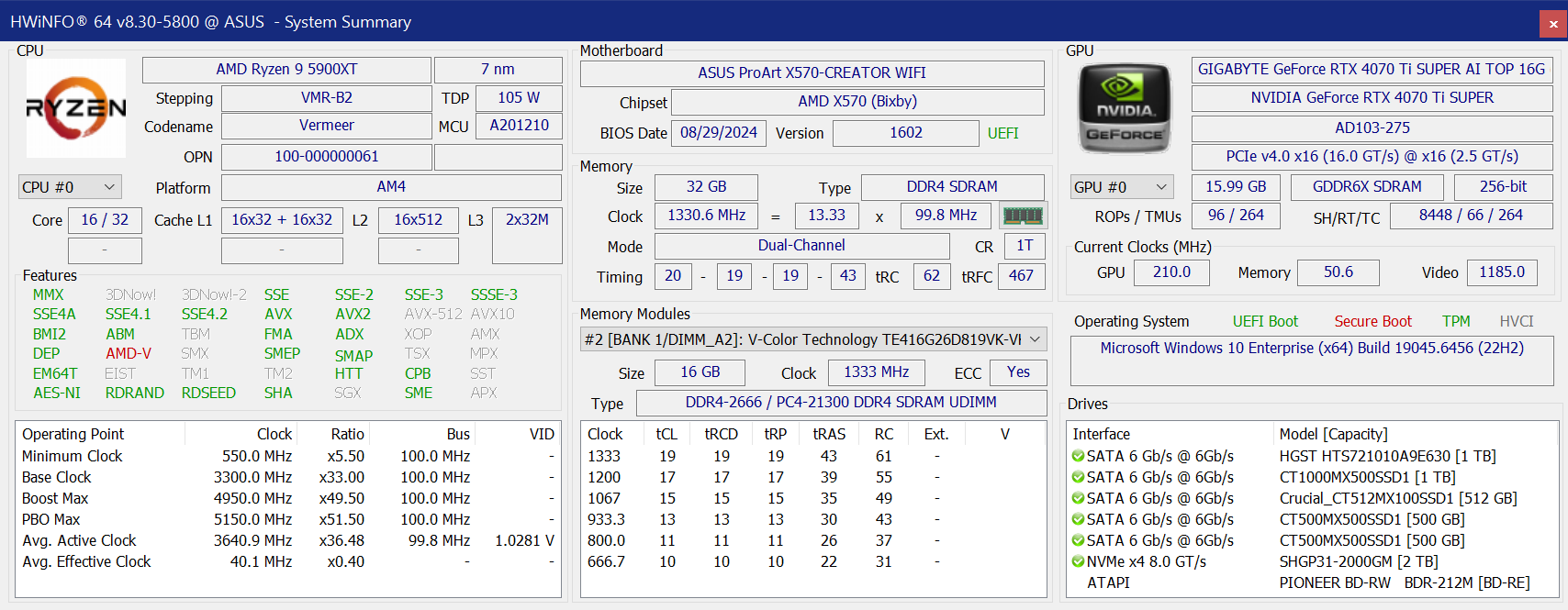
Task: Click the DDR4-2666 / PC4-21300 module type field
Action: pyautogui.click(x=841, y=403)
